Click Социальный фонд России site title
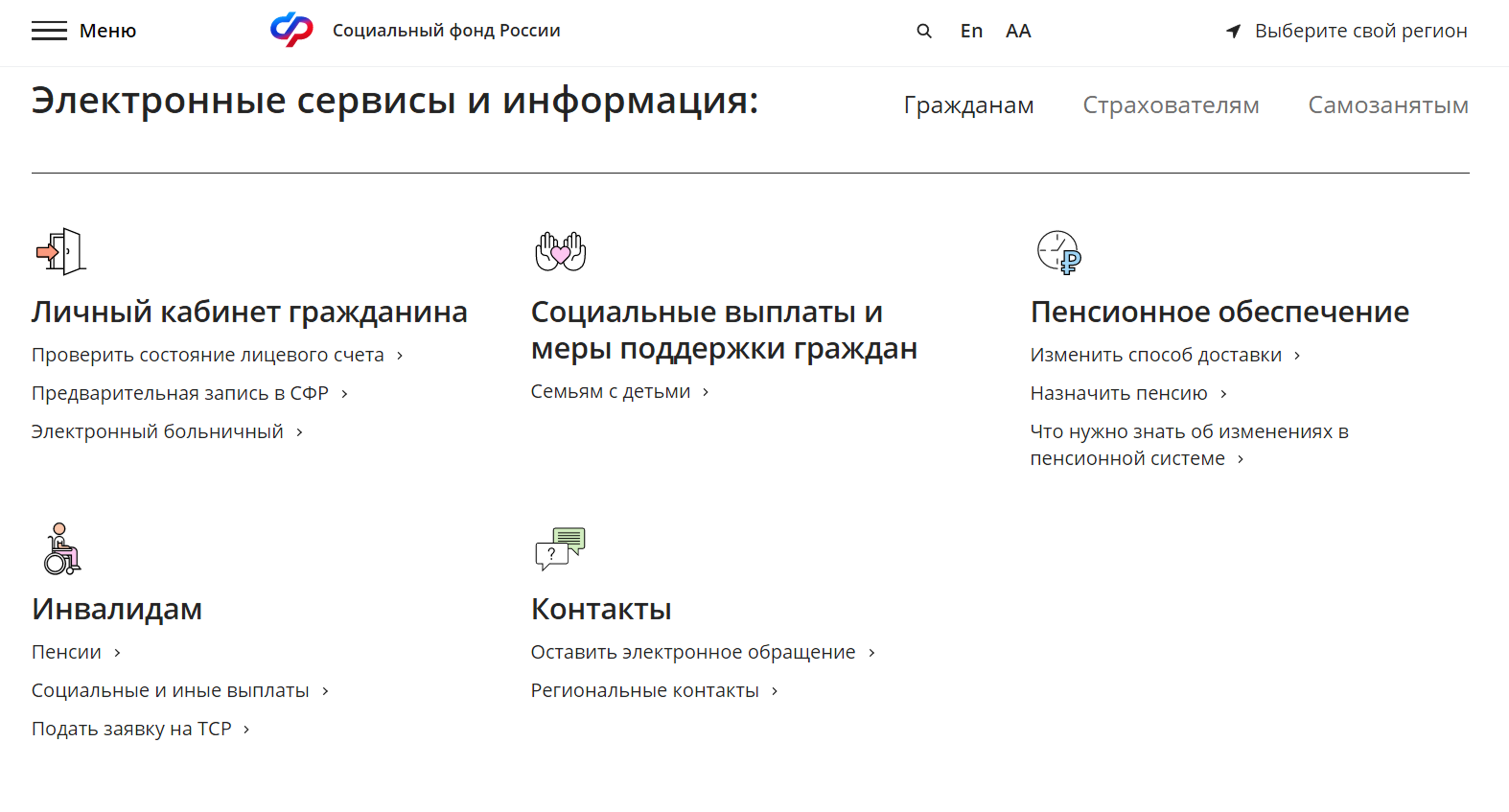The image size is (1509, 812). (446, 31)
